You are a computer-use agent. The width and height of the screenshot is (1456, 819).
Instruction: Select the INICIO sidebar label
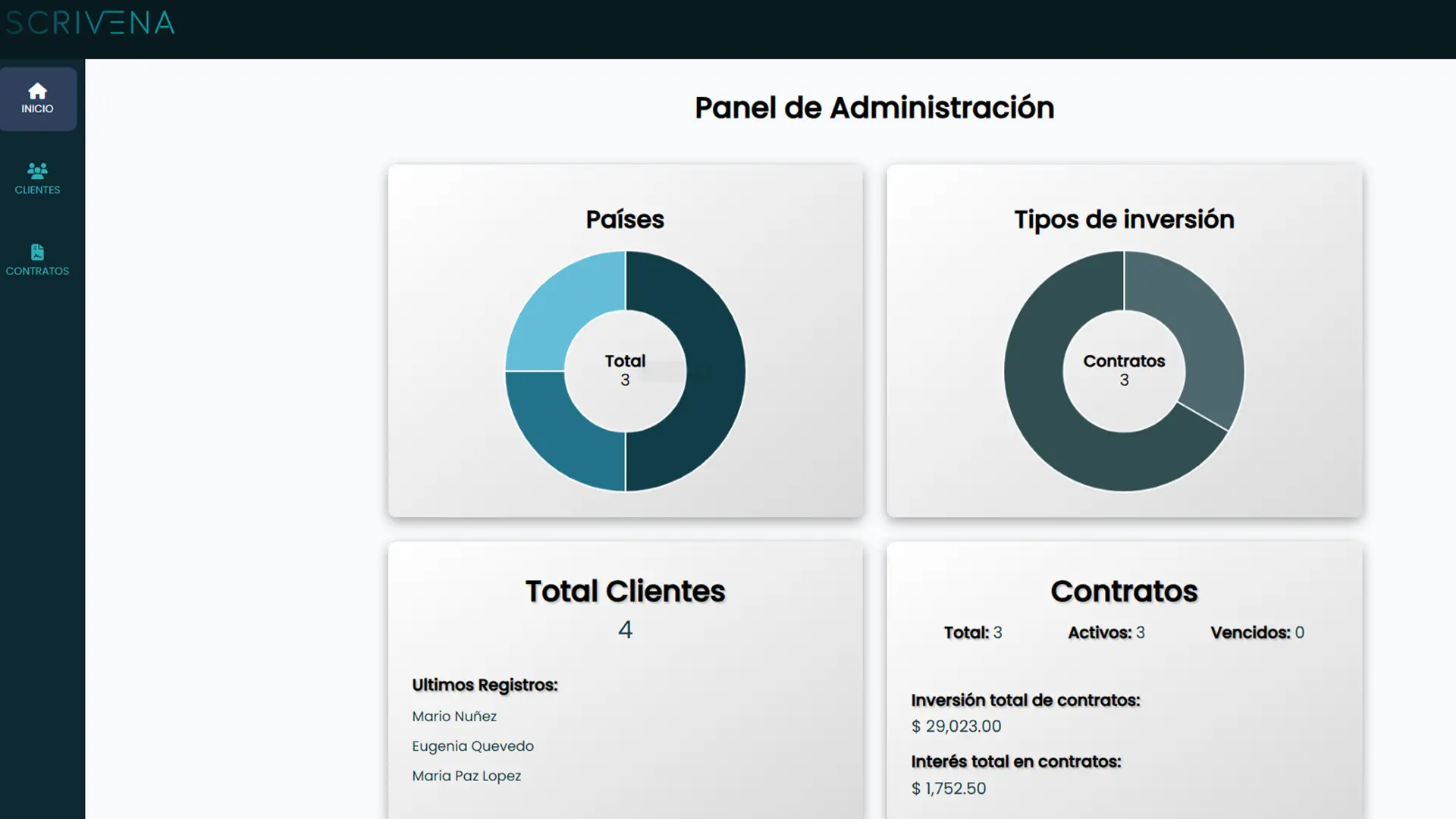[x=37, y=109]
